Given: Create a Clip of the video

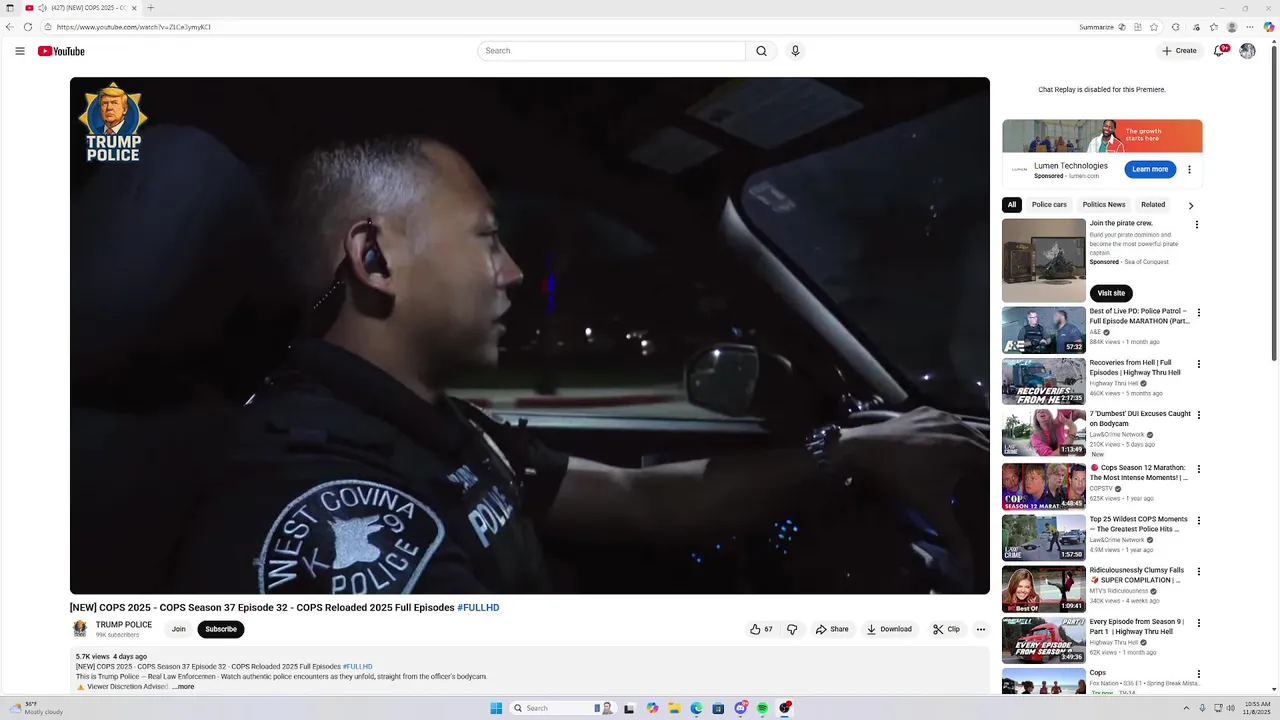Looking at the screenshot, I should pyautogui.click(x=946, y=629).
